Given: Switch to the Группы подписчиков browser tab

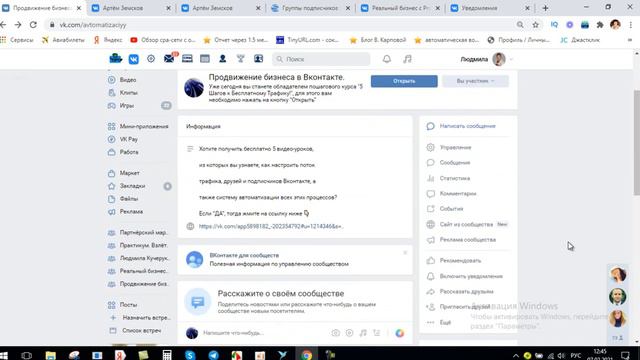Looking at the screenshot, I should point(309,8).
